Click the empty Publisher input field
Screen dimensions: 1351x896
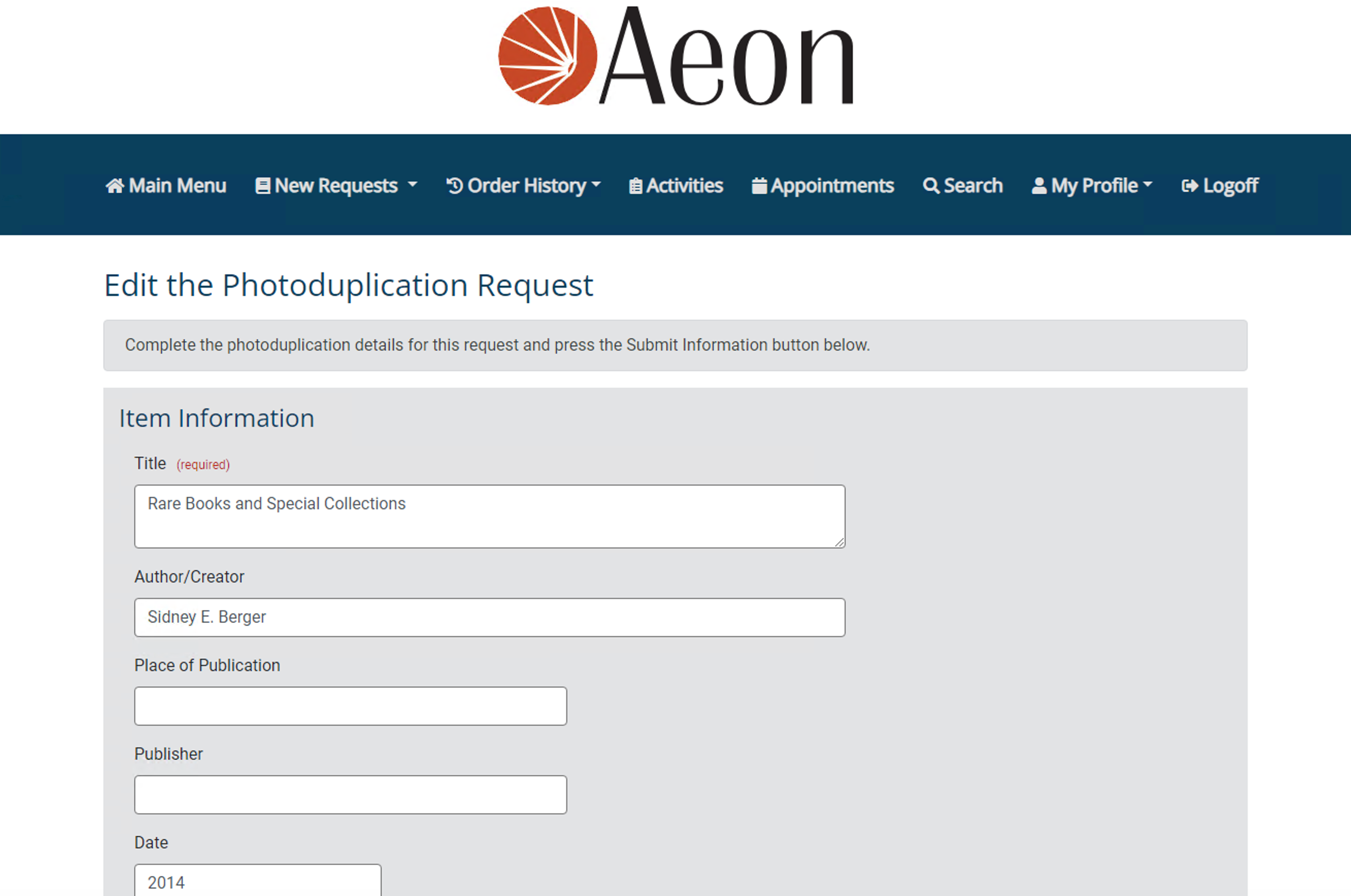point(350,794)
